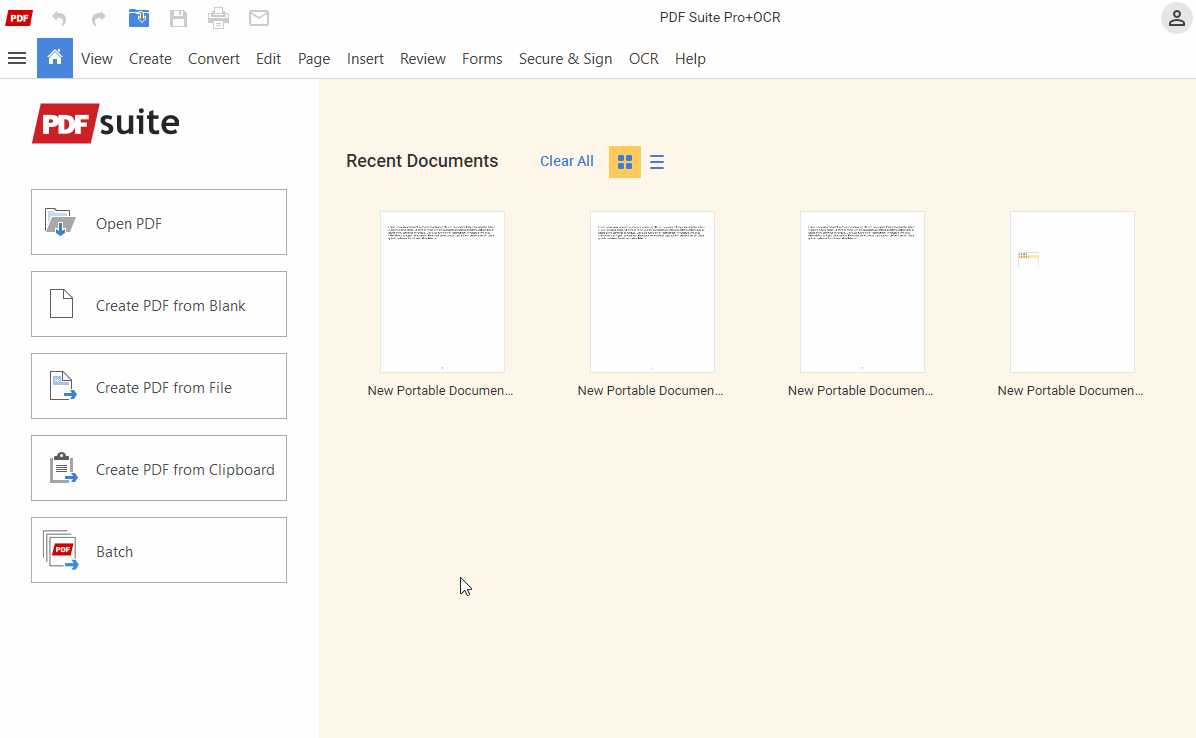Click the PDF suite logo in sidebar
The height and width of the screenshot is (738, 1196).
coord(105,123)
